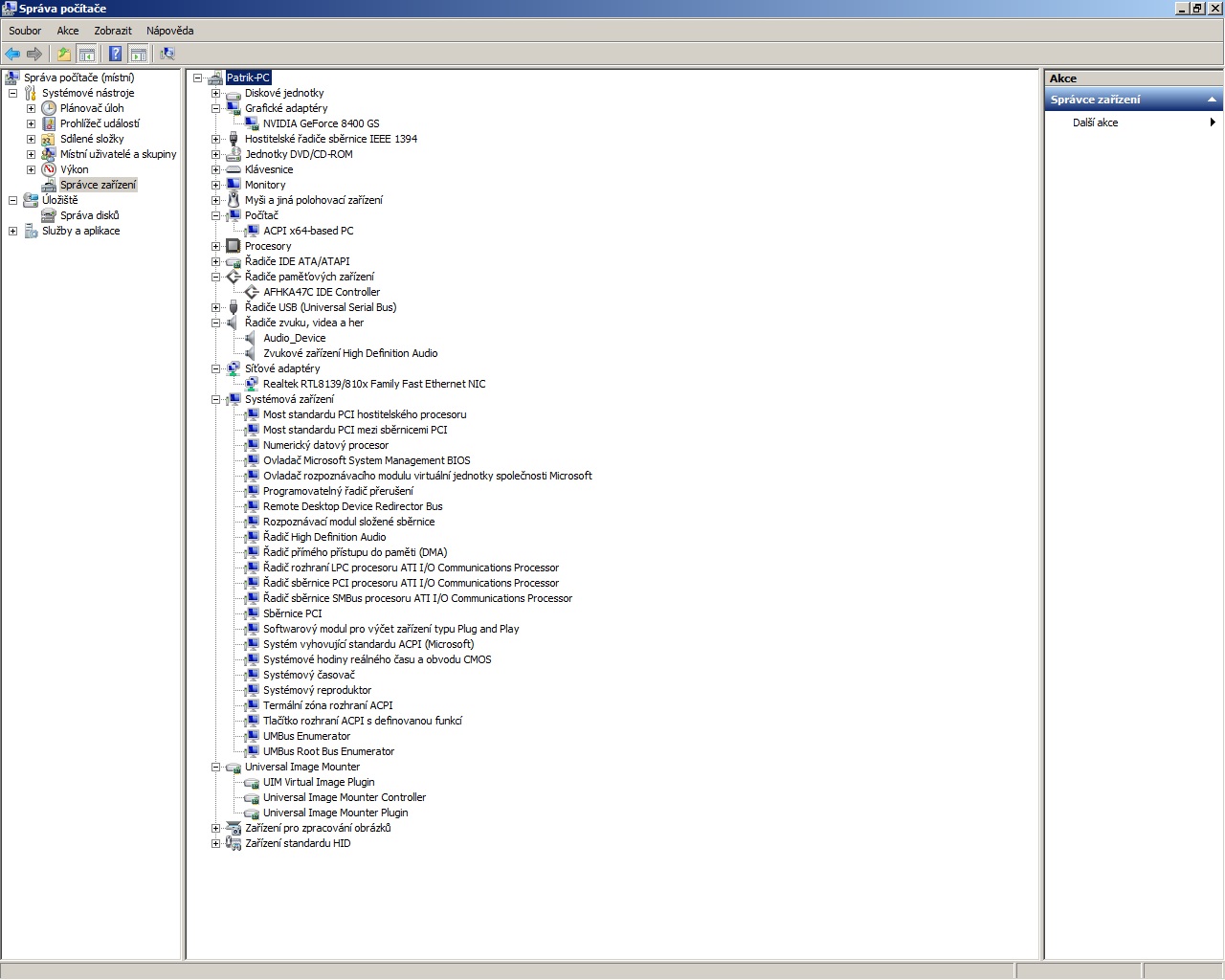Select Zařízení pro zpracování obrázků

[x=318, y=828]
